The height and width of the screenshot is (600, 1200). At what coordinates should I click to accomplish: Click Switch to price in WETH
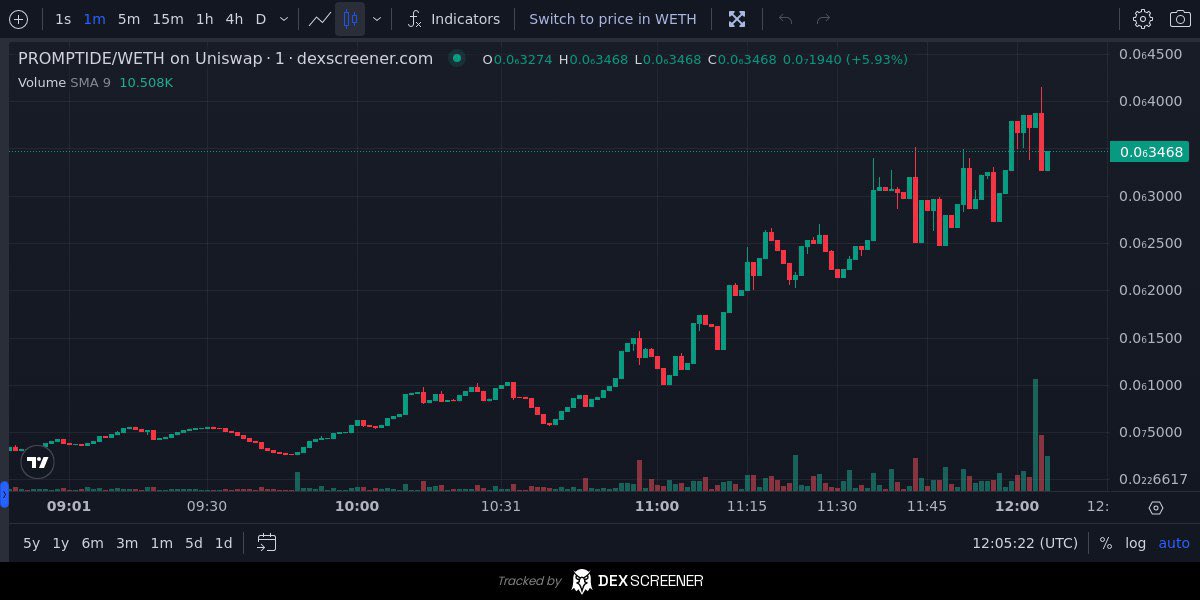tap(613, 19)
